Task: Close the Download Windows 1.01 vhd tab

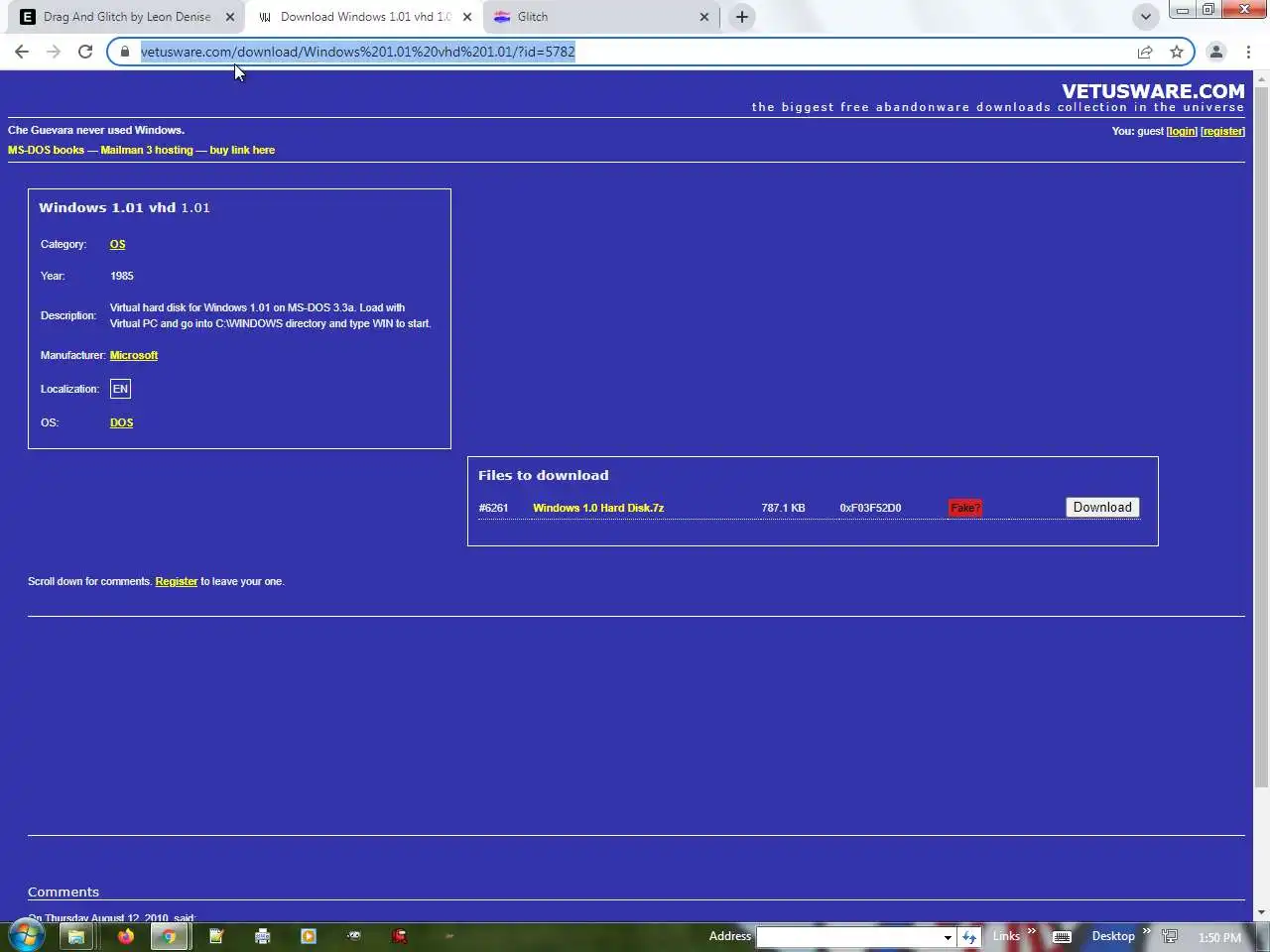Action: coord(467,17)
